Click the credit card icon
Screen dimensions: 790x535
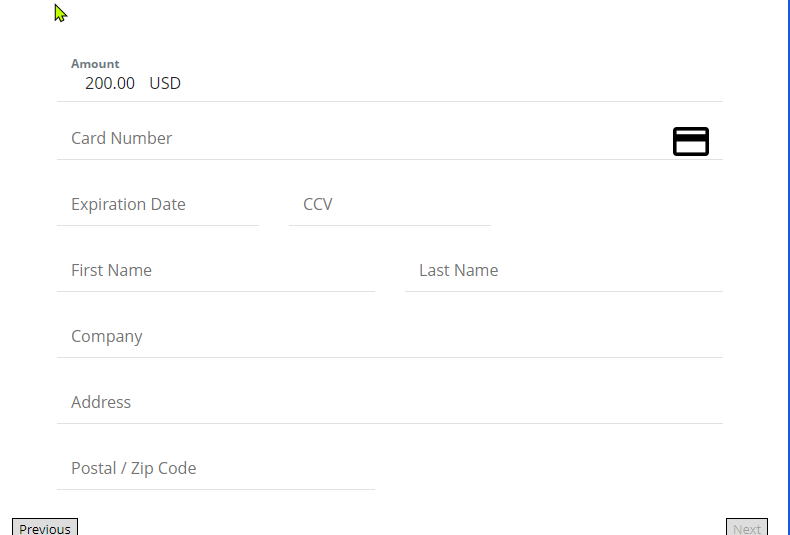(x=691, y=142)
